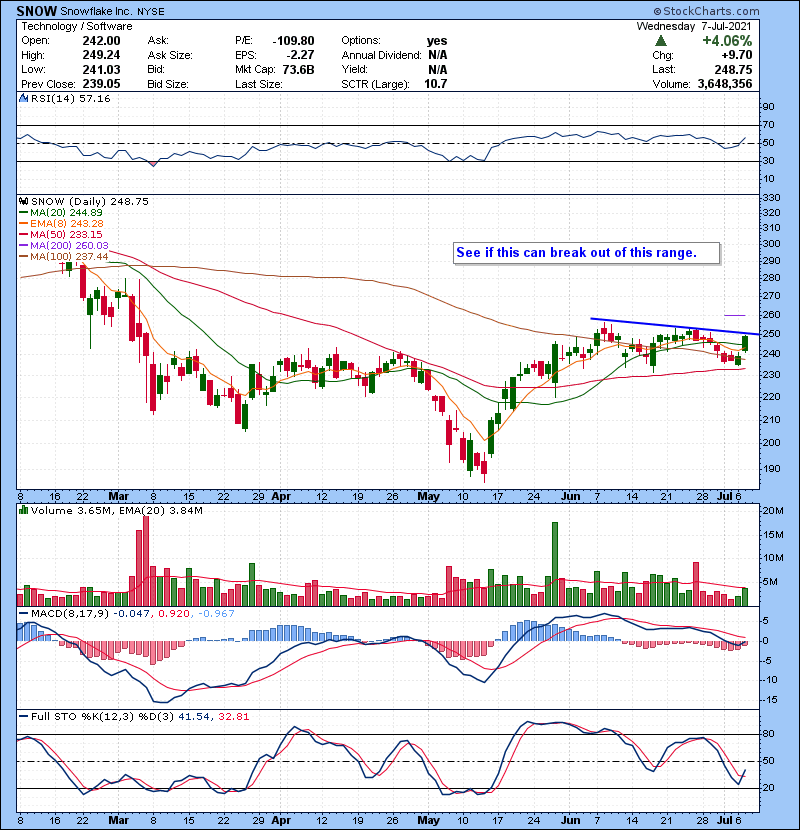The width and height of the screenshot is (800, 830).
Task: Click the StockCharts.com watermark link
Action: [x=706, y=11]
